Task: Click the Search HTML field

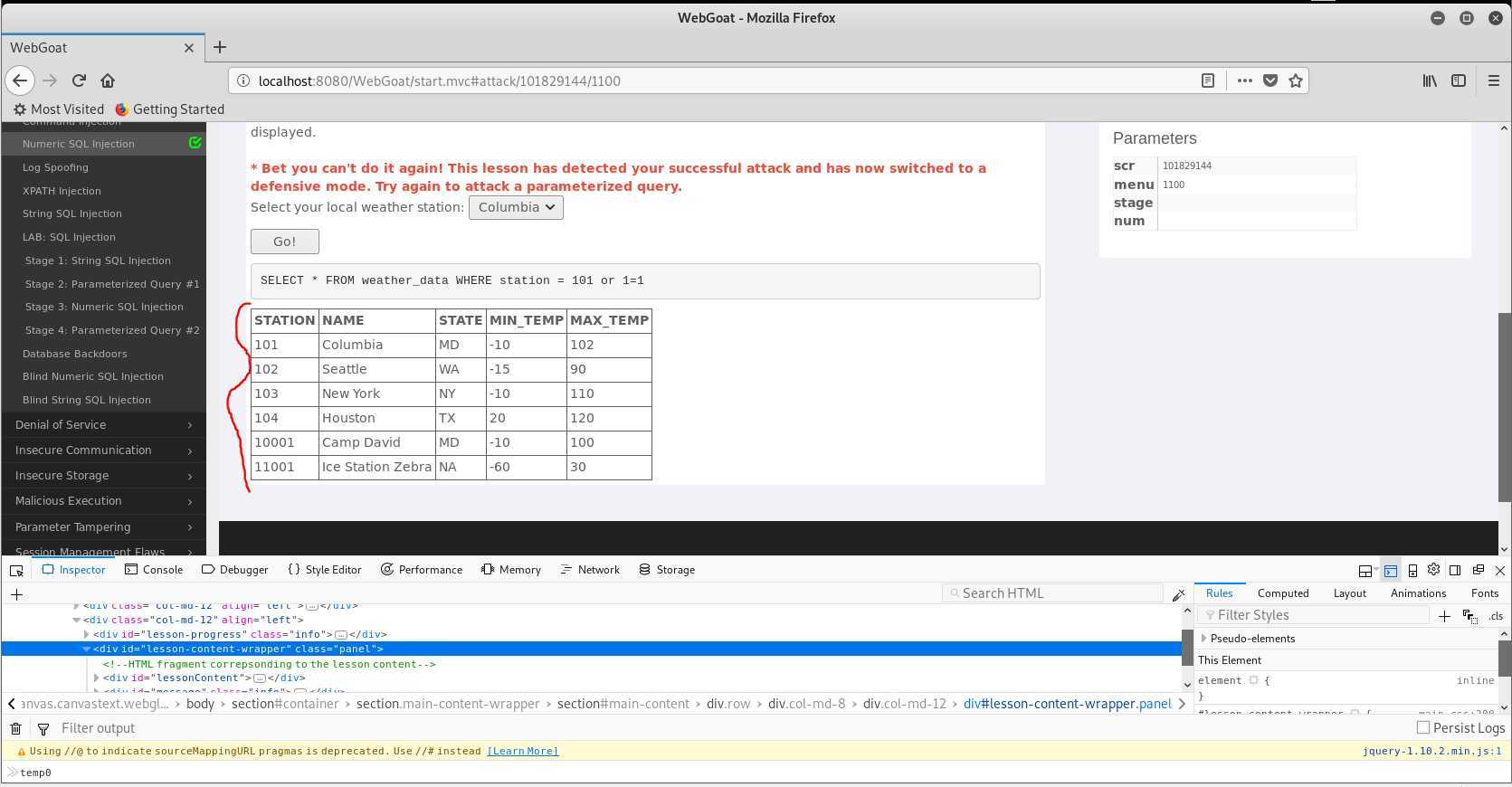Action: (1052, 593)
